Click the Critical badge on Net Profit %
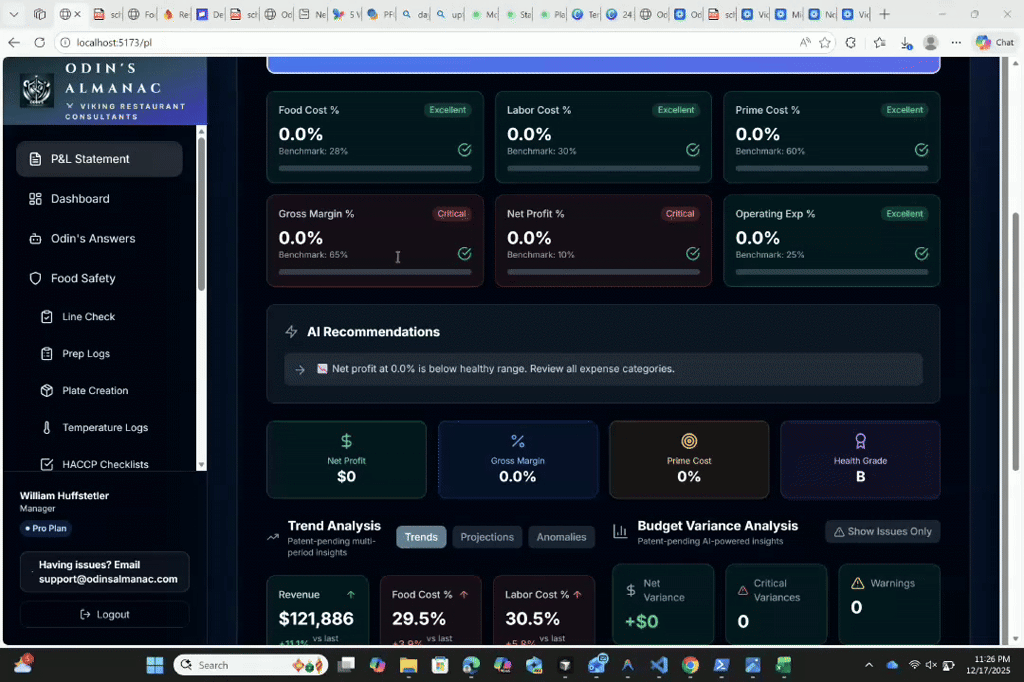 tap(680, 214)
